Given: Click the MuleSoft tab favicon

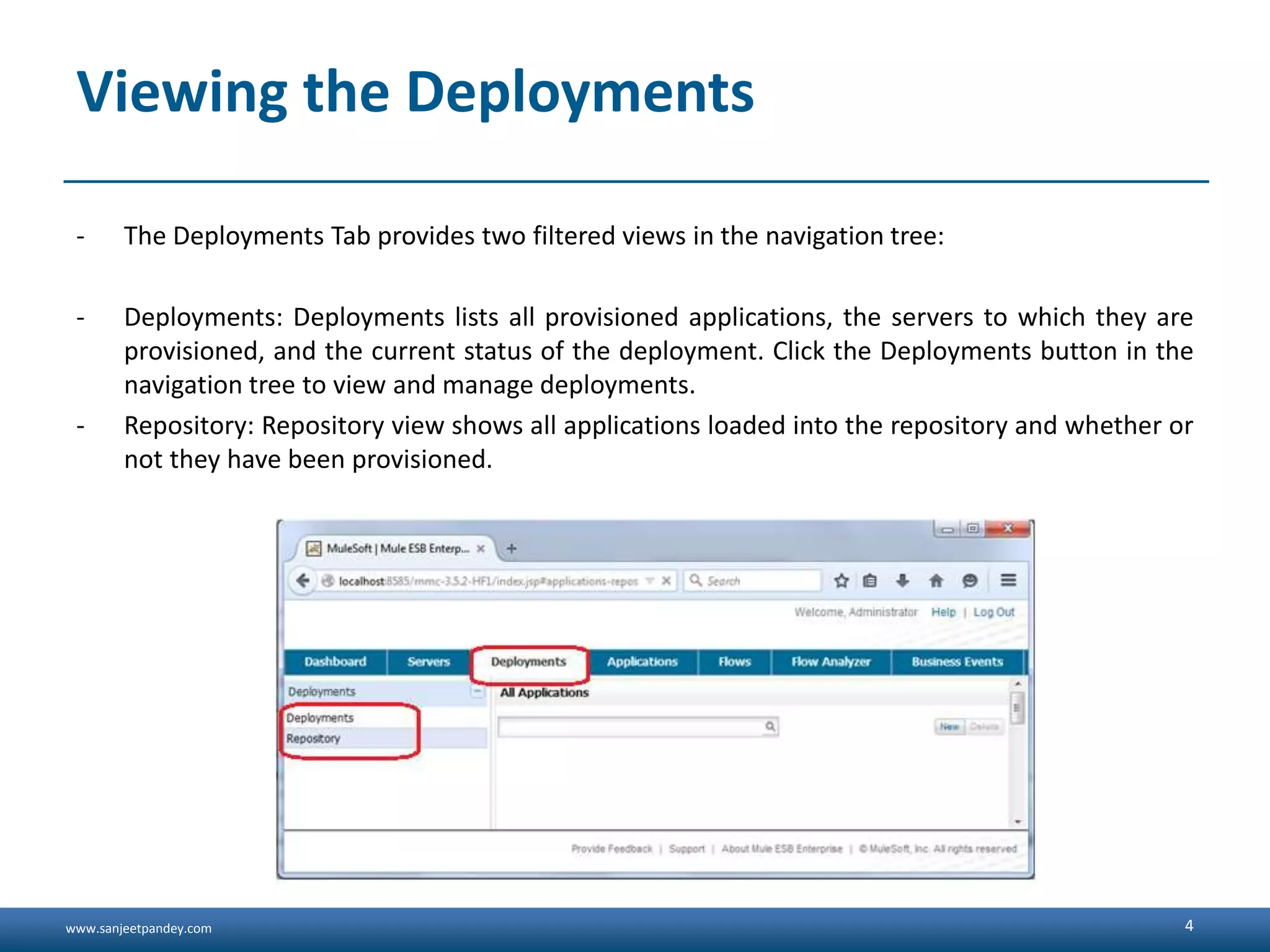Looking at the screenshot, I should 314,549.
